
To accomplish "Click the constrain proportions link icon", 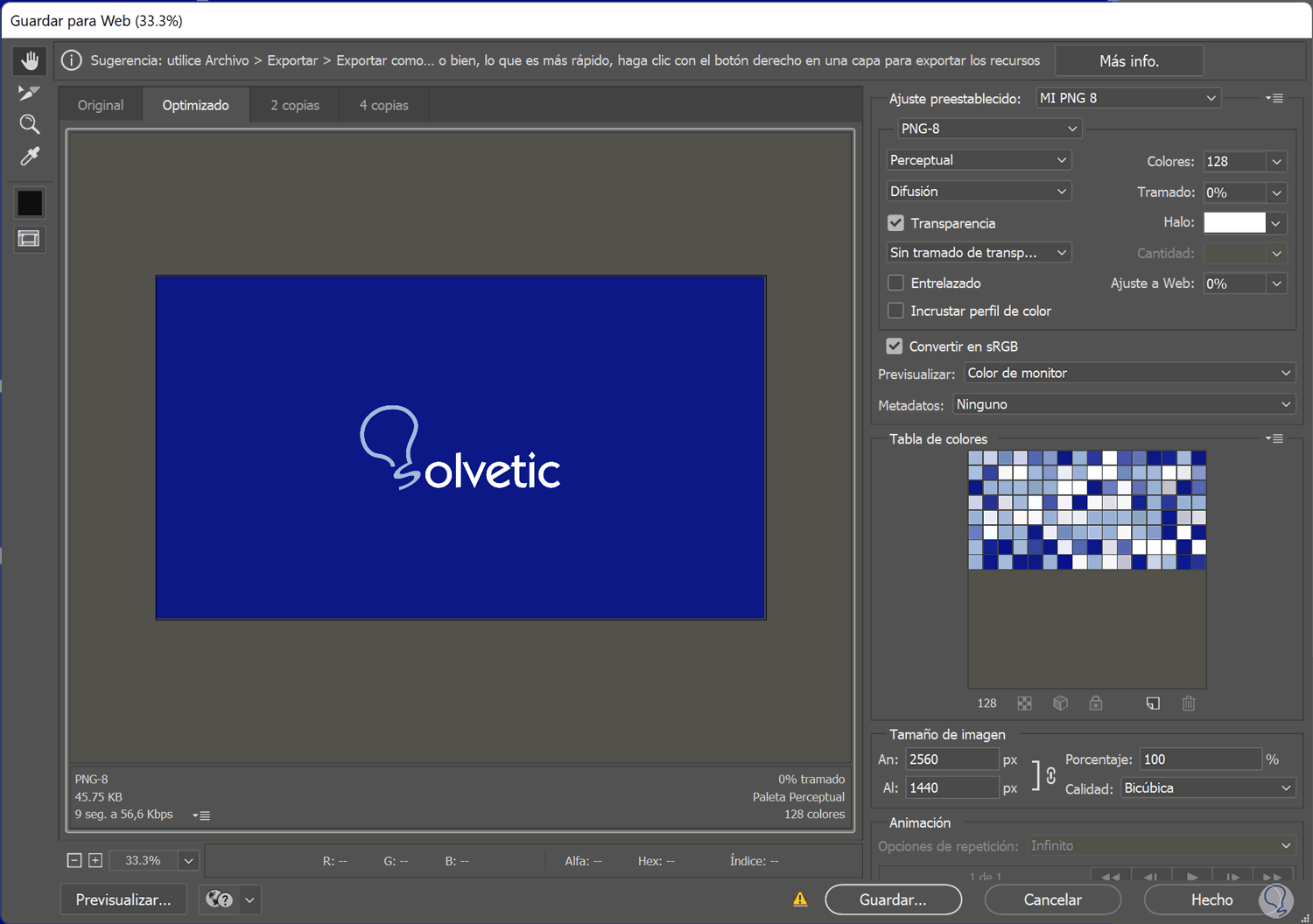I will 1050,775.
